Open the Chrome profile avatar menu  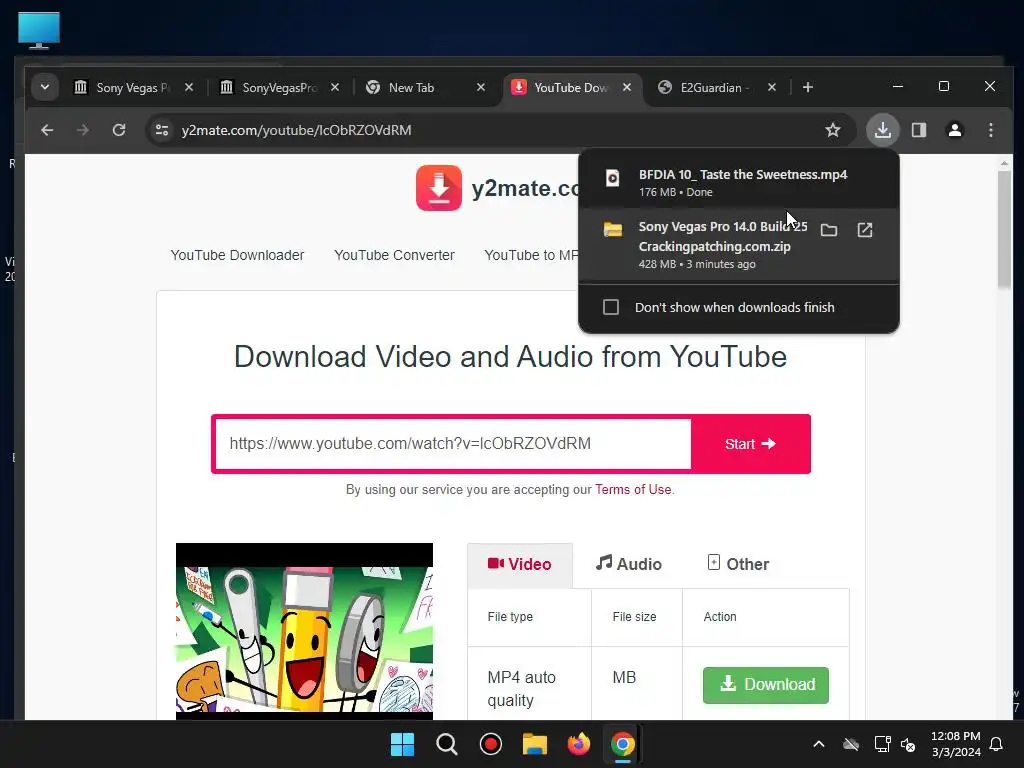coord(955,130)
